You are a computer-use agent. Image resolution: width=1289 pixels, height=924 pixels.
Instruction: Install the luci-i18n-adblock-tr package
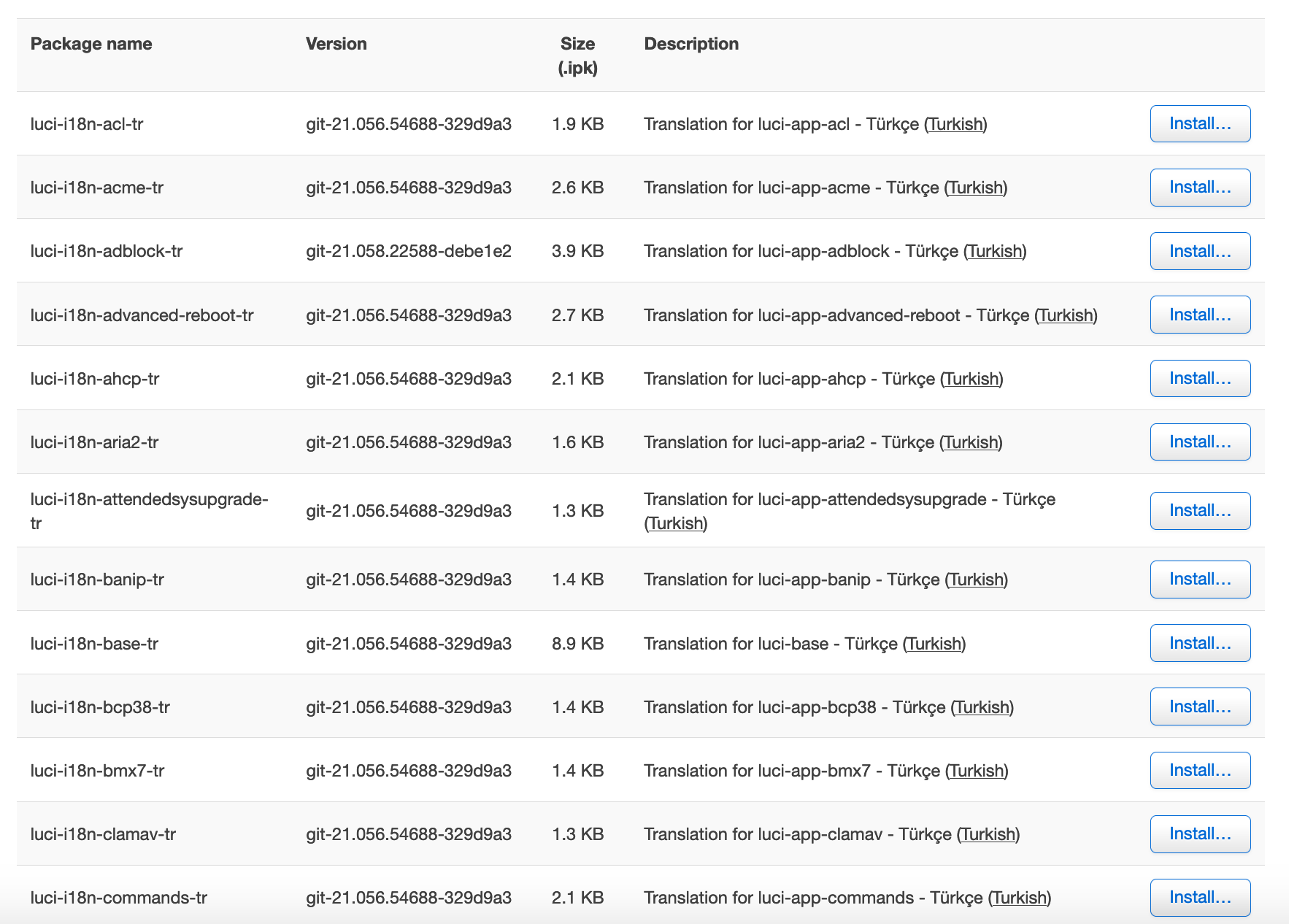coord(1200,251)
